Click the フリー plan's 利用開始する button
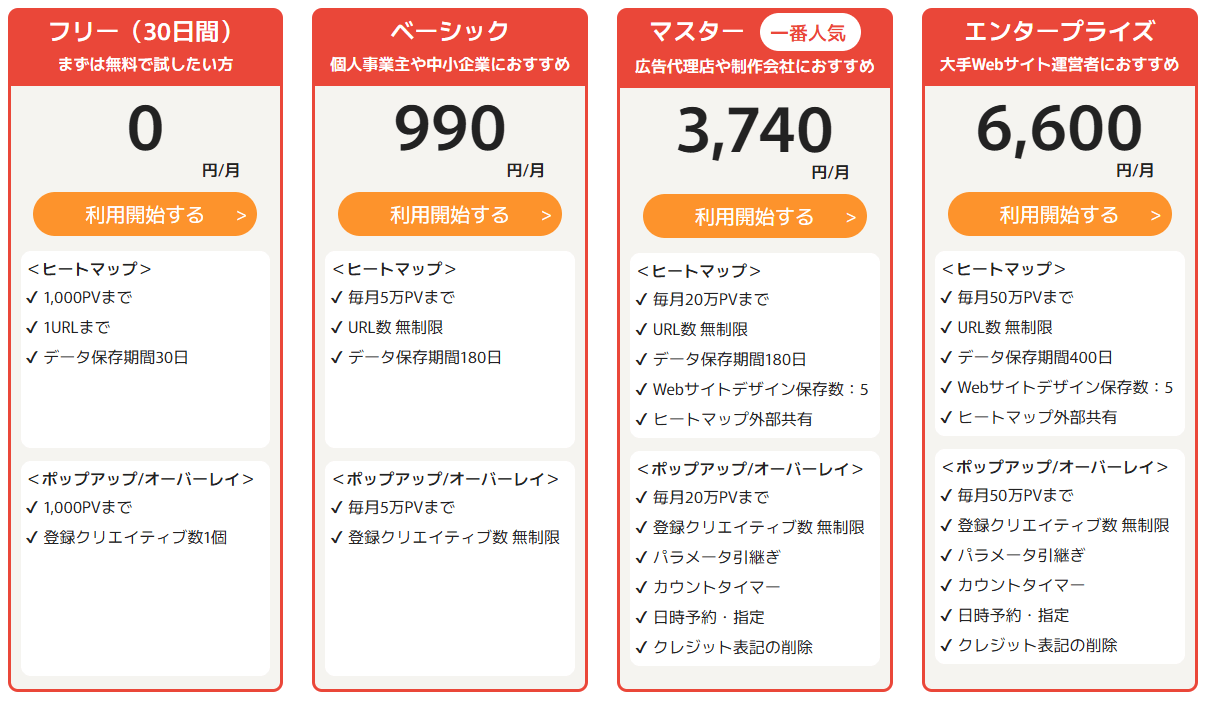 tap(145, 215)
